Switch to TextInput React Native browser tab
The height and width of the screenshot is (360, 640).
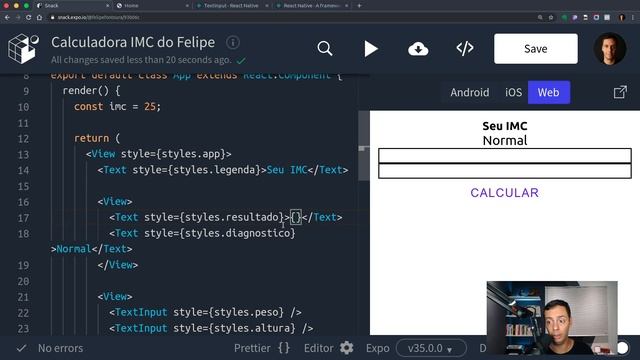coord(231,6)
